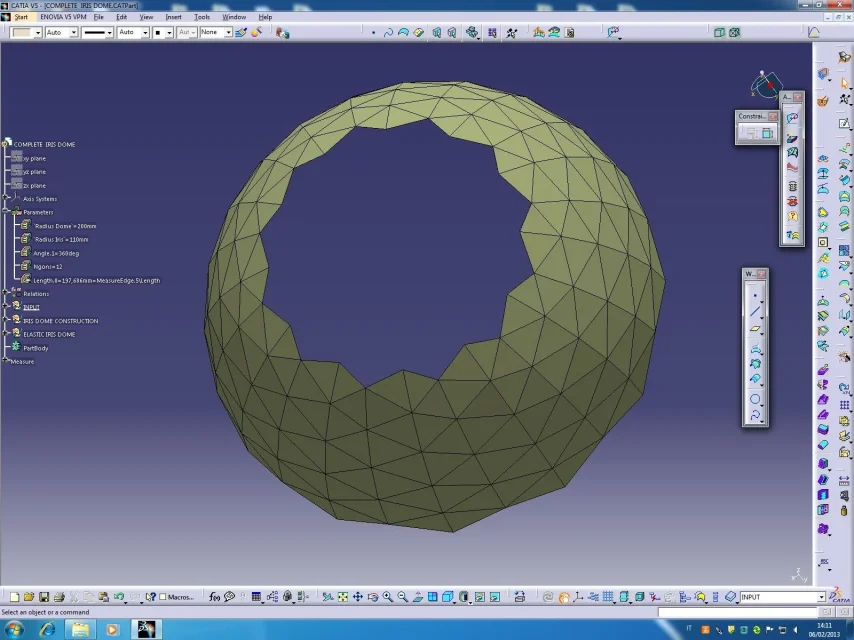Expand the INPUT geometrical set
Viewport: 854px width, 640px height.
(x=5, y=306)
